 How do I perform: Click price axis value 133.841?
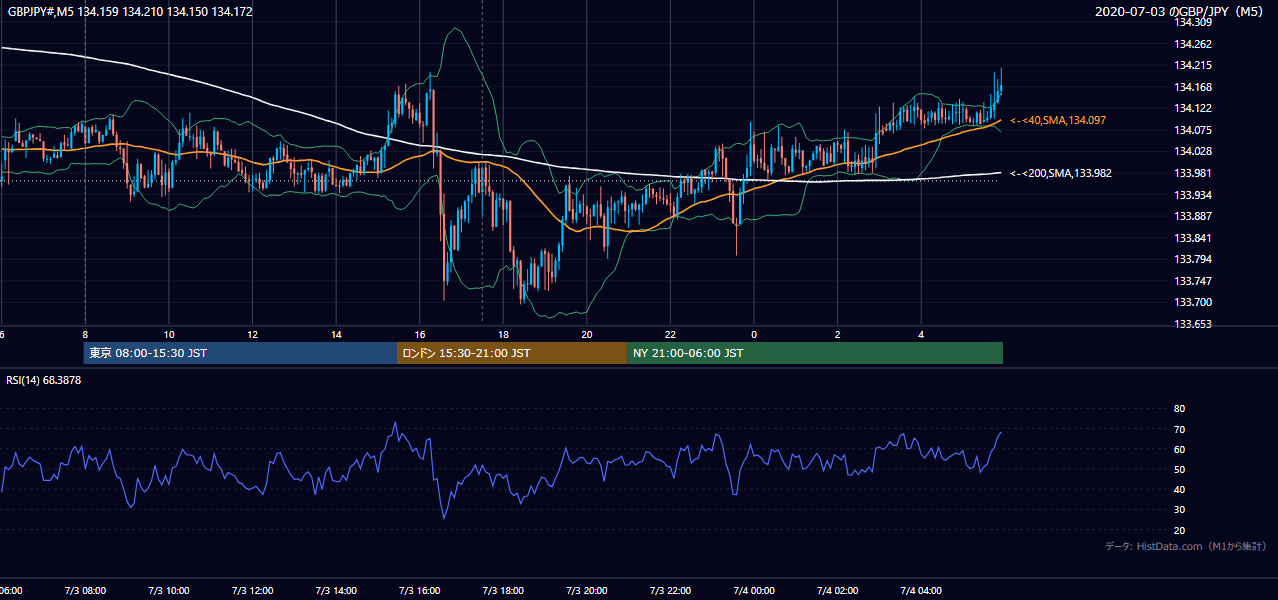[x=1192, y=238]
